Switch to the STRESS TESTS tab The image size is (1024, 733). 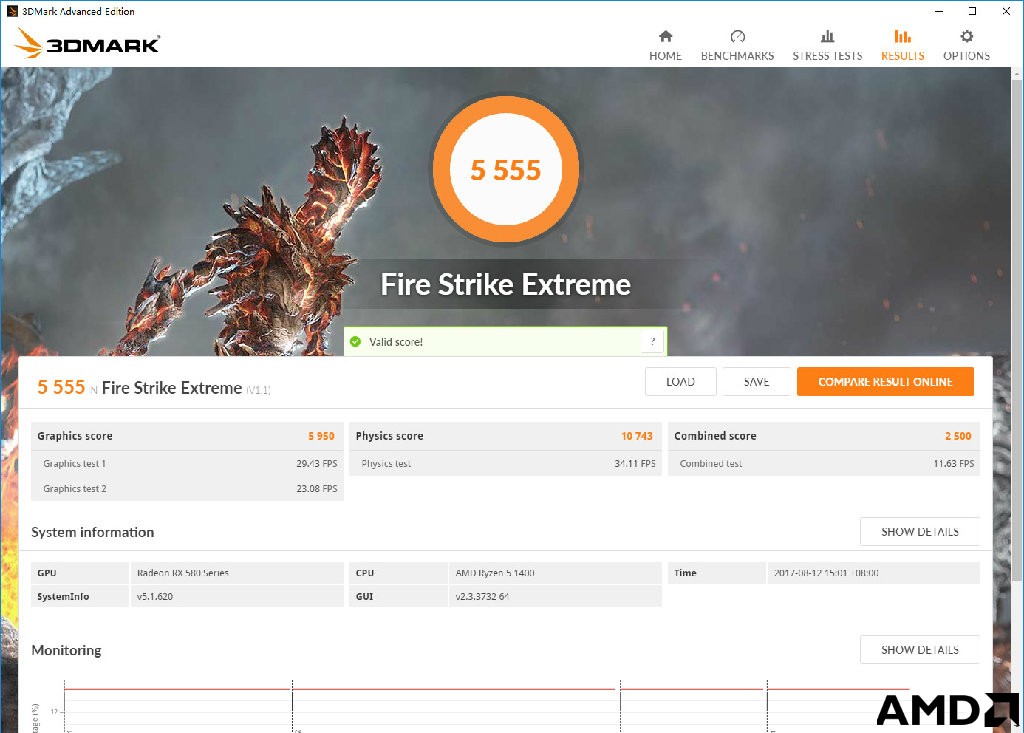coord(827,45)
